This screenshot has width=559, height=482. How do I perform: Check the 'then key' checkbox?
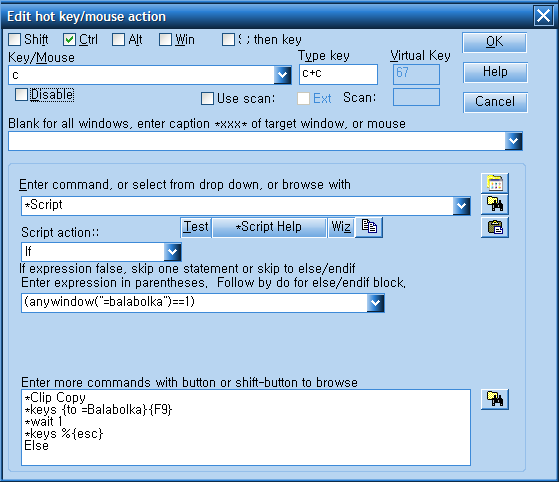(228, 39)
